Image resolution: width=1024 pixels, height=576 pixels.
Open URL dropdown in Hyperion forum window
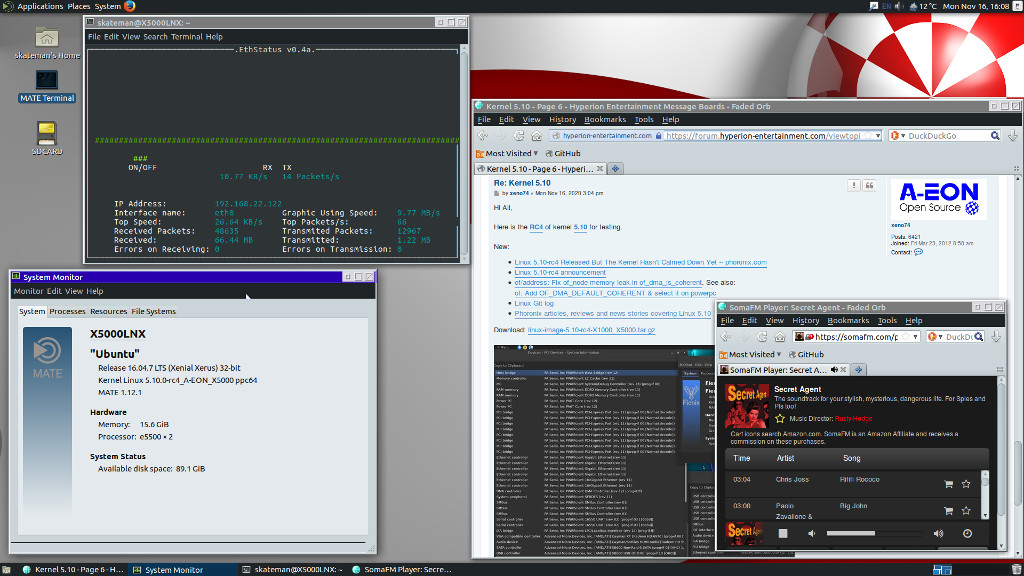(878, 136)
